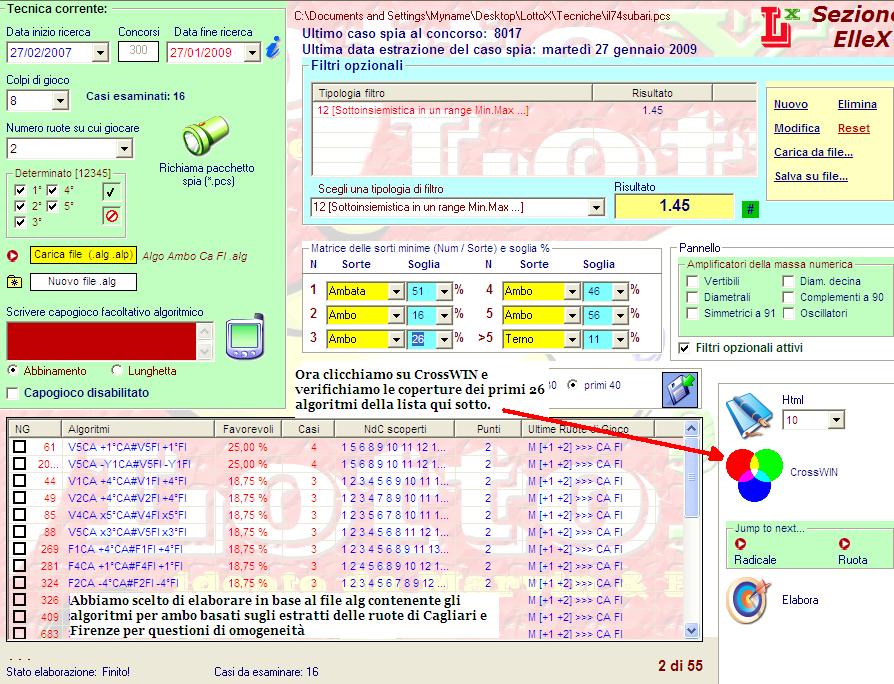Image resolution: width=894 pixels, height=684 pixels.
Task: Select algorithm F2CA -4°CA#F2FI -4°FI
Action: 123,583
